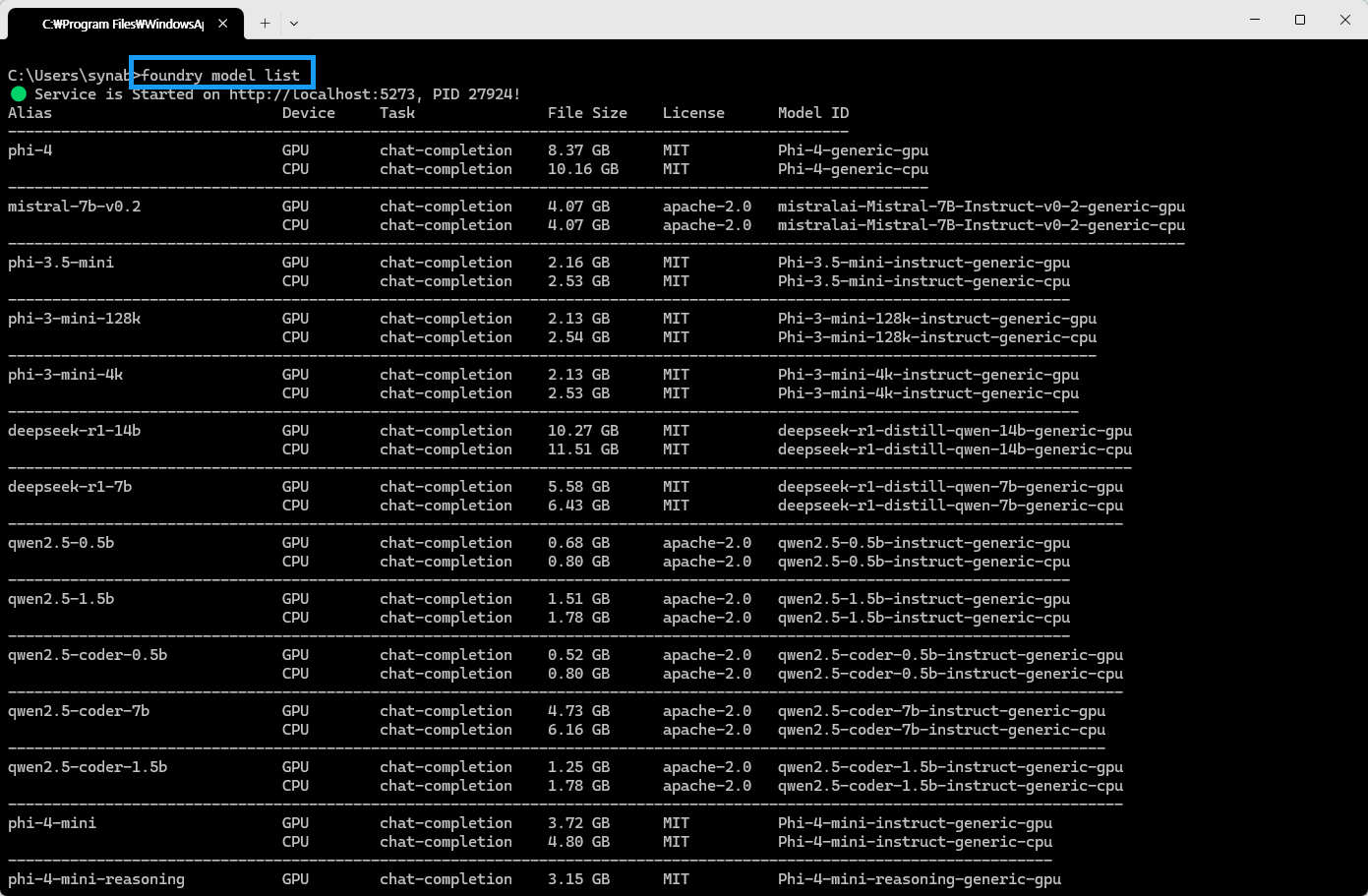
Task: Click the '3.15 GB' file size
Action: click(x=578, y=879)
